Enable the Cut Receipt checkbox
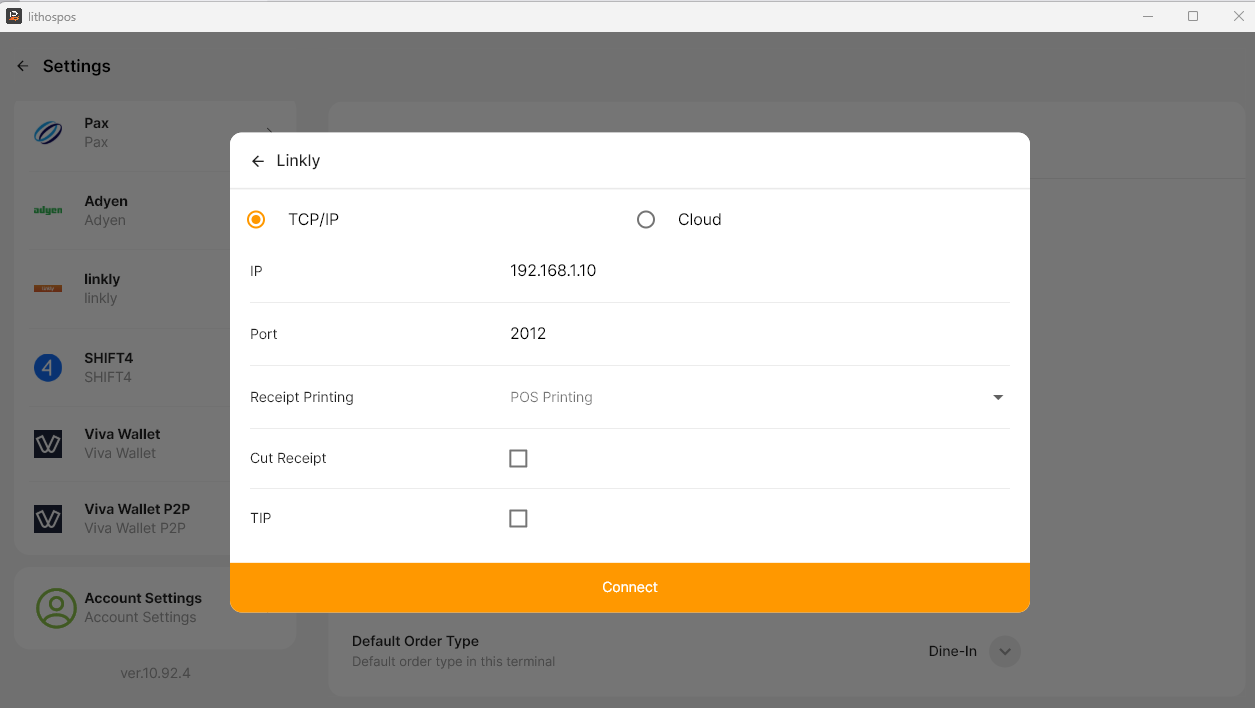This screenshot has height=708, width=1255. [518, 458]
